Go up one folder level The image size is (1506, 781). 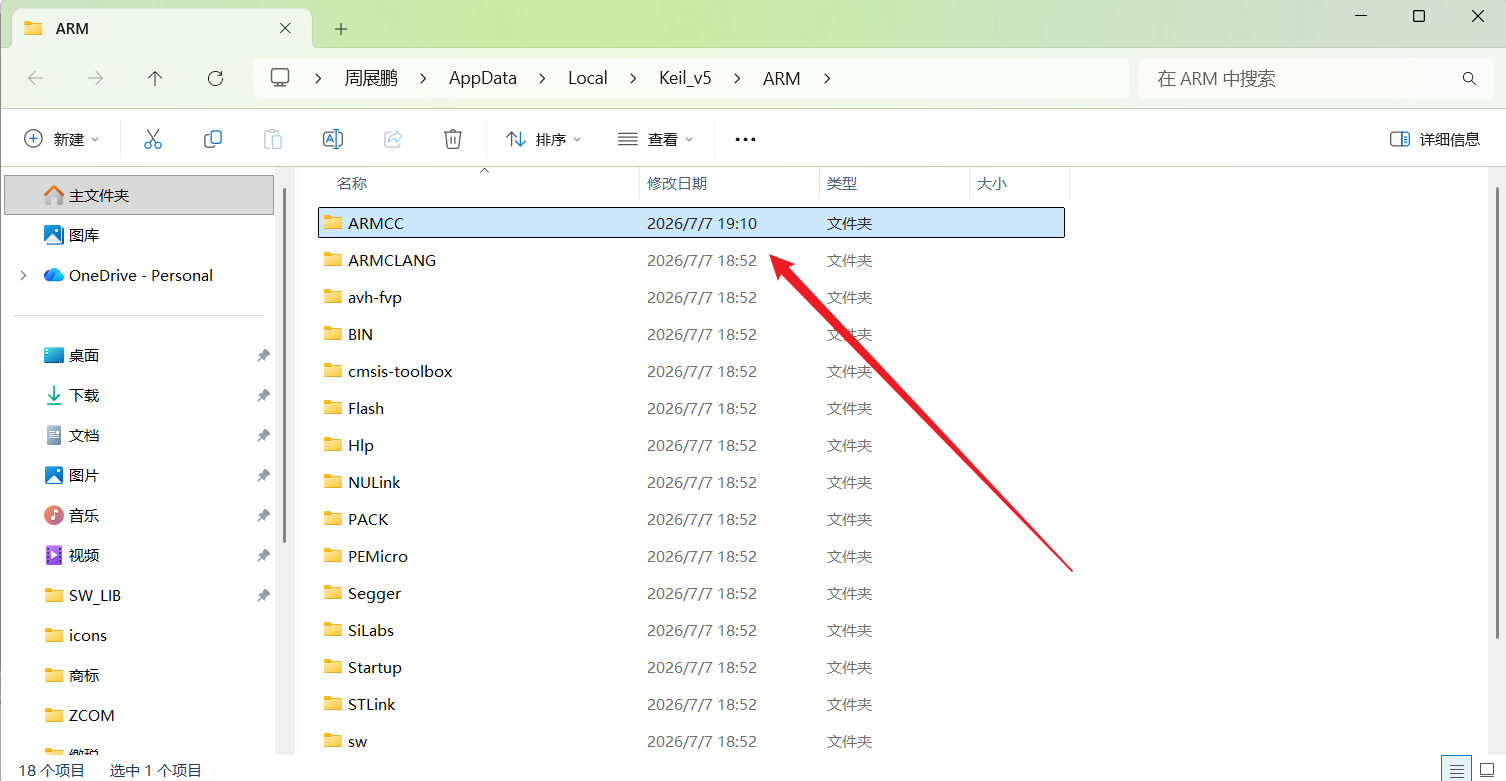click(x=155, y=78)
